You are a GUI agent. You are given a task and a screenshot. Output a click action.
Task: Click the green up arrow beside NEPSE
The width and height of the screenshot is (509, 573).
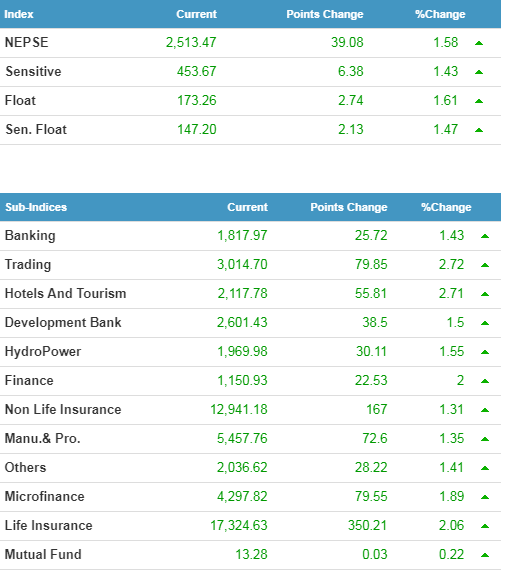479,43
